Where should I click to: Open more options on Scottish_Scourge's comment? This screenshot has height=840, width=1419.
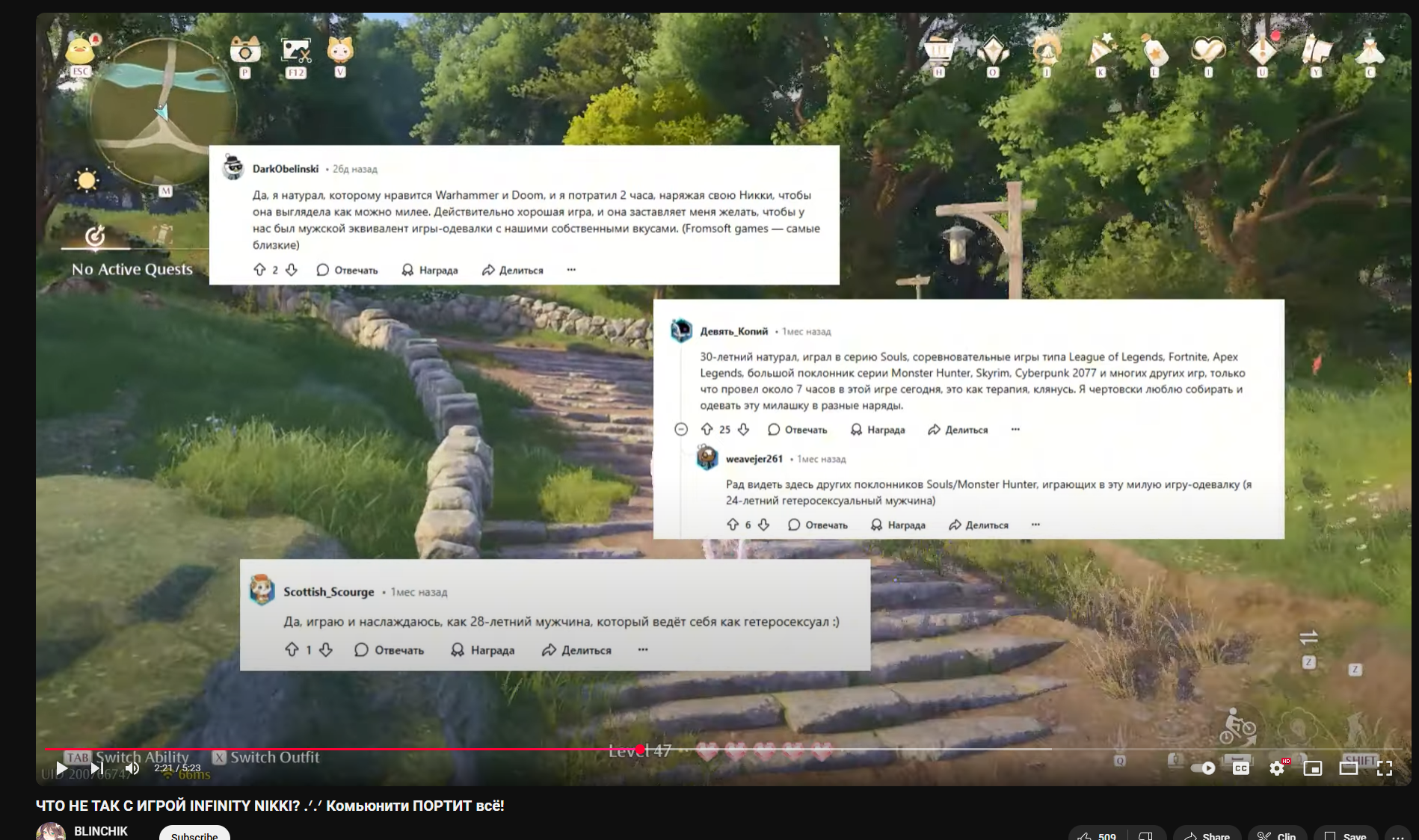click(x=643, y=649)
